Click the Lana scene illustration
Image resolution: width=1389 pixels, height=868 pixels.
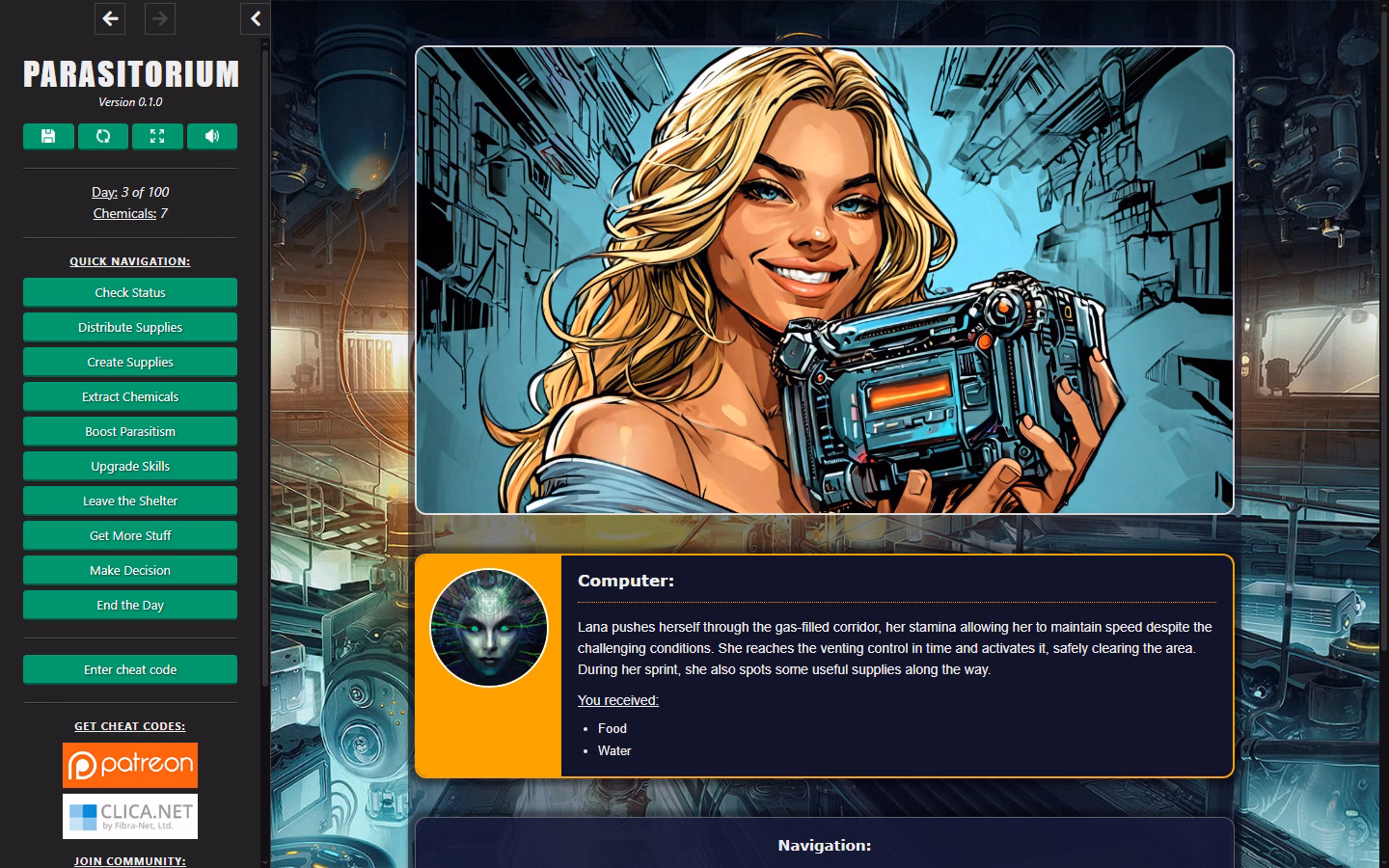[x=825, y=280]
